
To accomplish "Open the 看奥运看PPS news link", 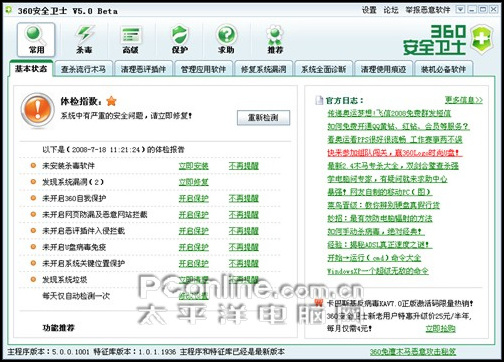I will [x=395, y=139].
